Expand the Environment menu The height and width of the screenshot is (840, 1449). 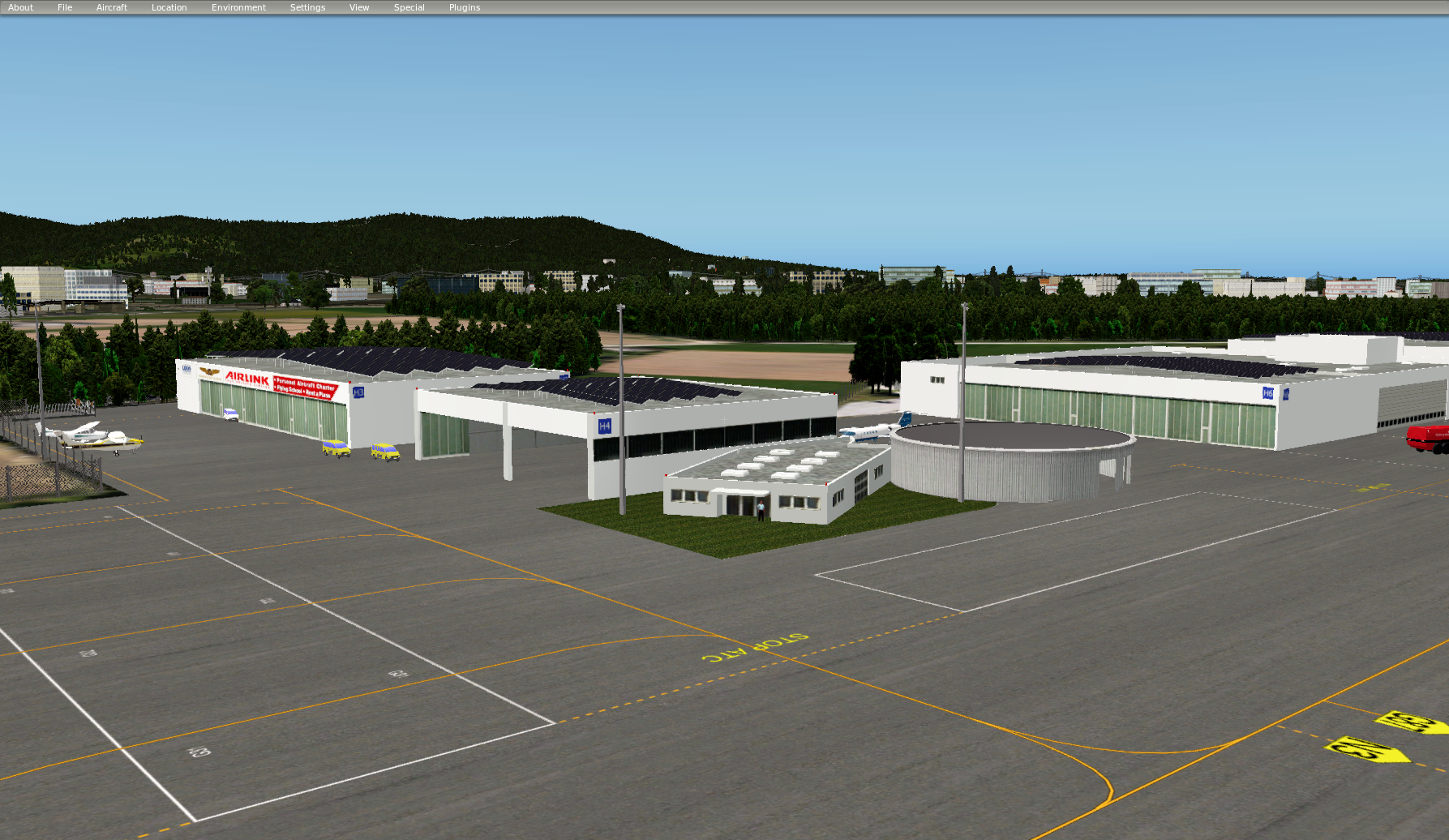click(238, 7)
